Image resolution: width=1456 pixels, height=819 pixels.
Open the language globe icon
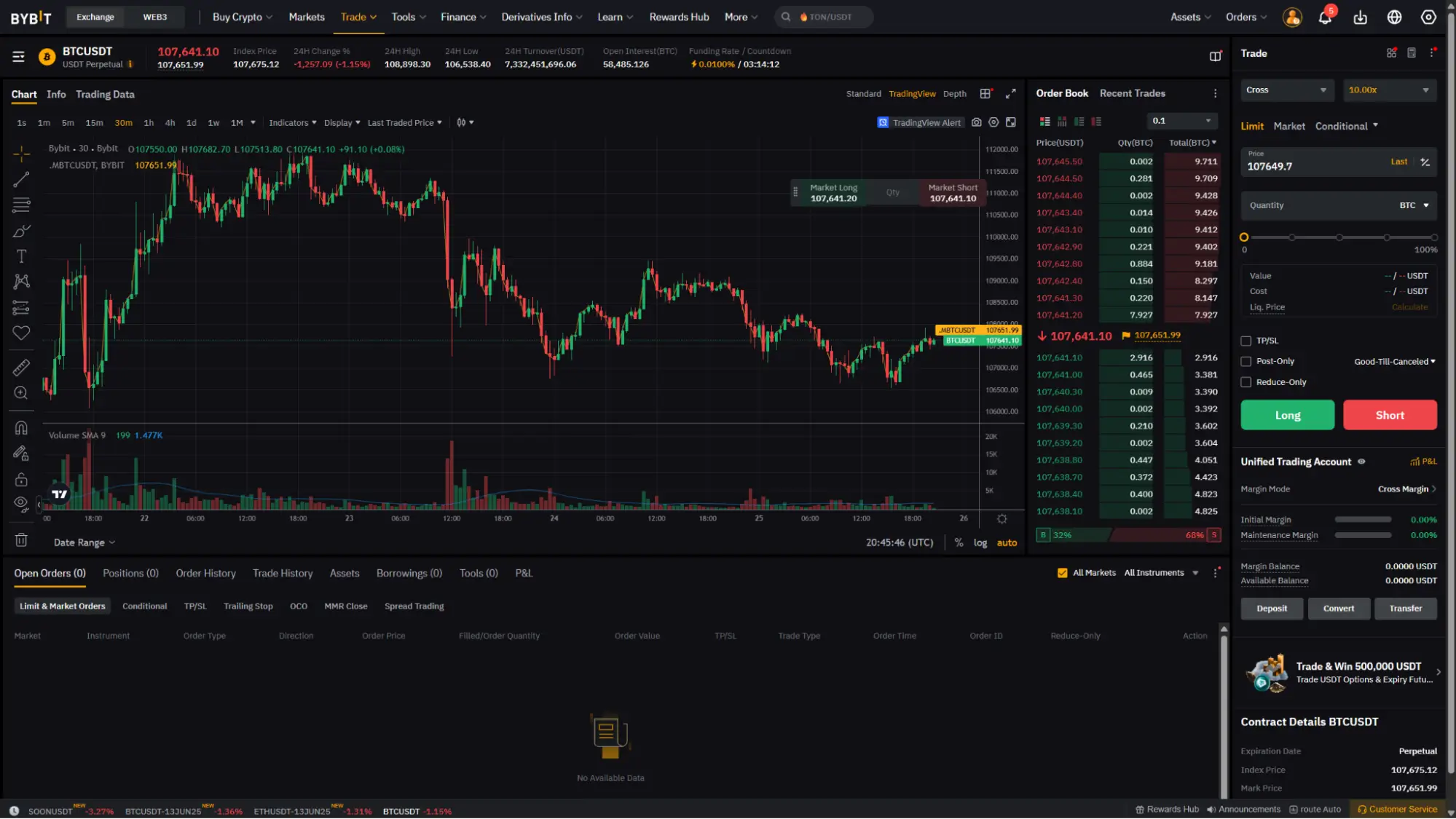coord(1394,17)
